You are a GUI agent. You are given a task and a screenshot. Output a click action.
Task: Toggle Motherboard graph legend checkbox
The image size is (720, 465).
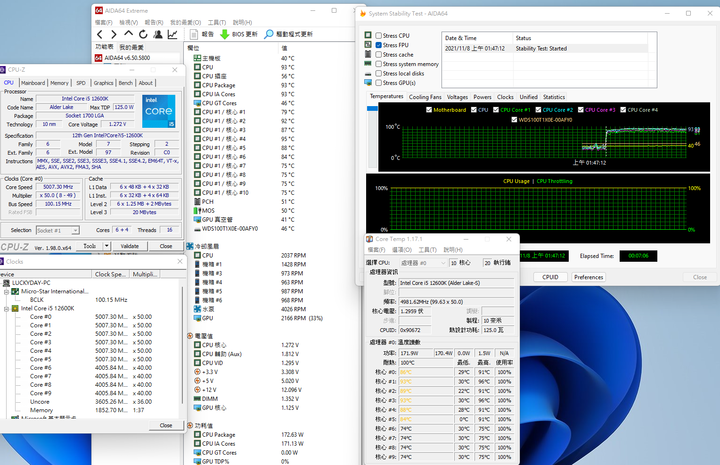429,110
